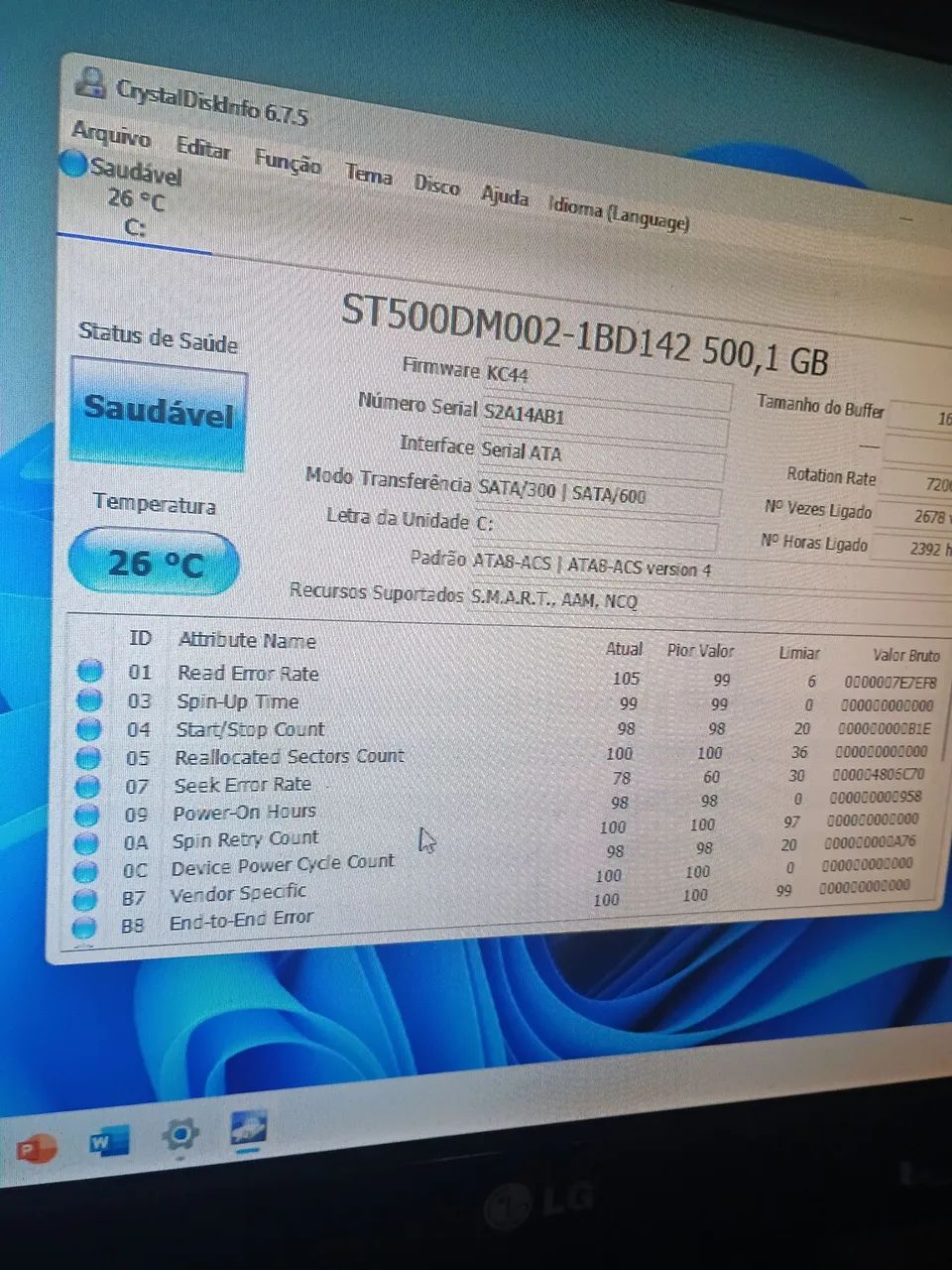
Task: Click the Atual value 105 for Read Error Rate
Action: click(626, 679)
